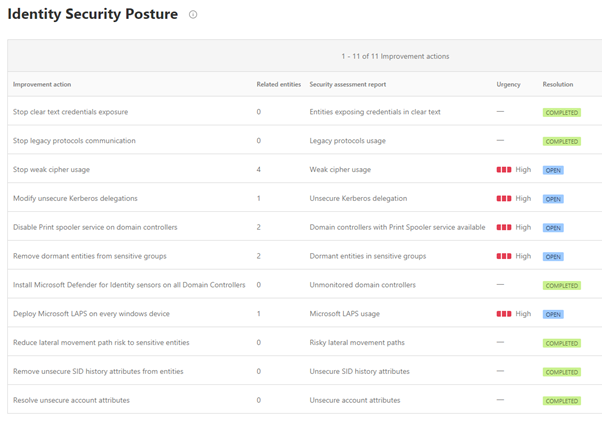
Task: Click the red urgency bars for Unsecure Kerberos delegation
Action: point(504,198)
